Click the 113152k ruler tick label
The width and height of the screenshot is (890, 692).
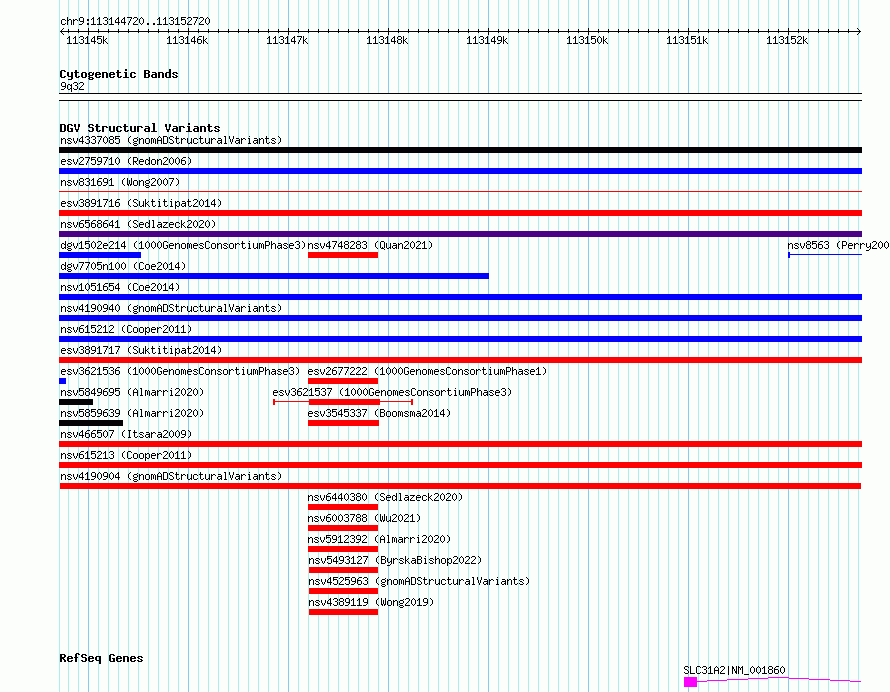tap(786, 40)
